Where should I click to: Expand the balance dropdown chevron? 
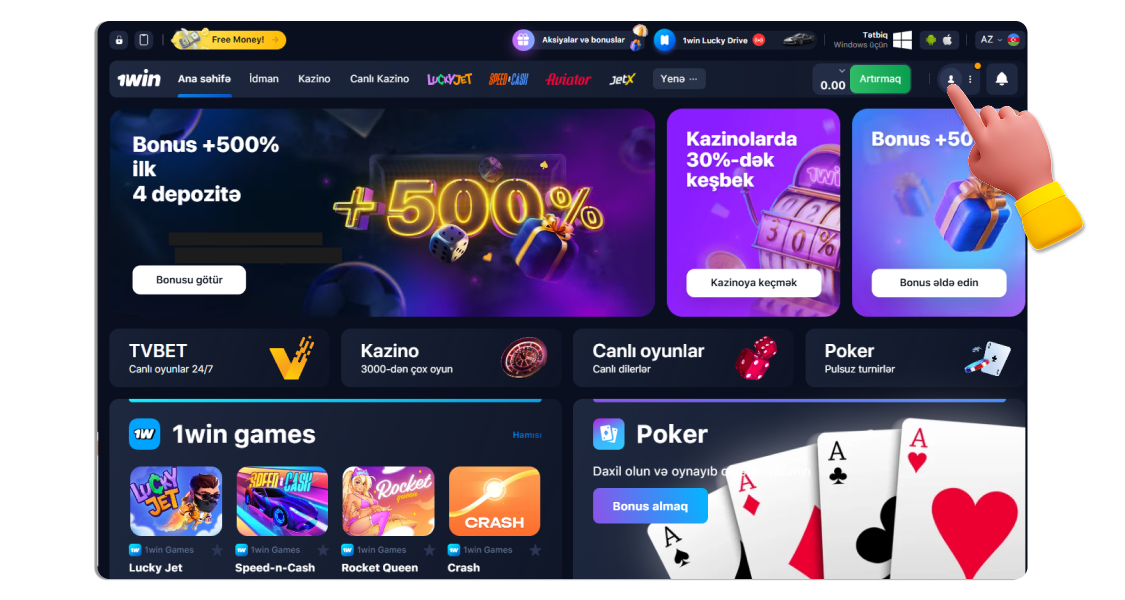tap(842, 71)
